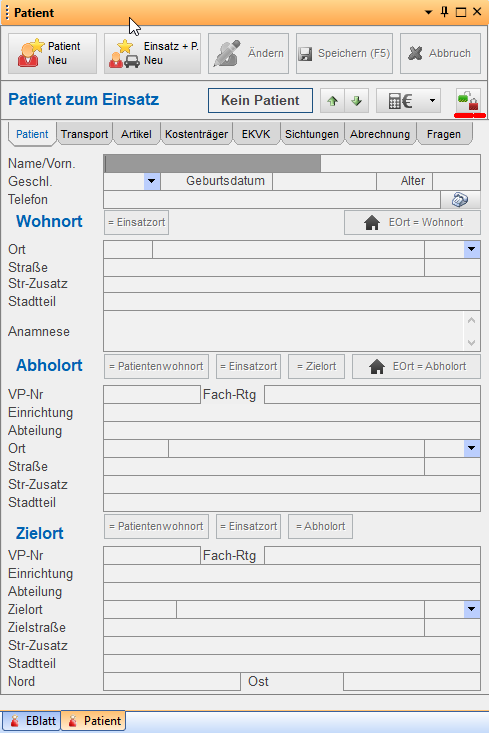Click the Patient Neu icon button
Viewport: 489px width, 733px height.
[52, 53]
